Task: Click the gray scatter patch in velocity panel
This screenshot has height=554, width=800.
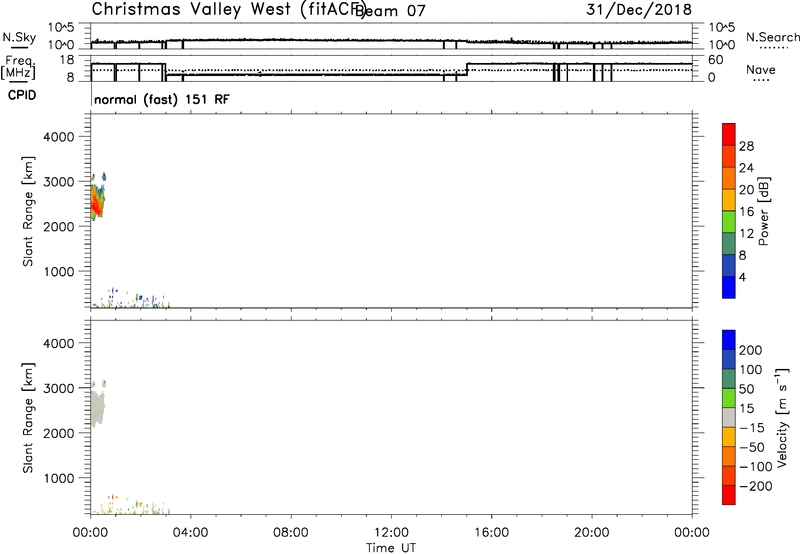Action: (x=97, y=408)
